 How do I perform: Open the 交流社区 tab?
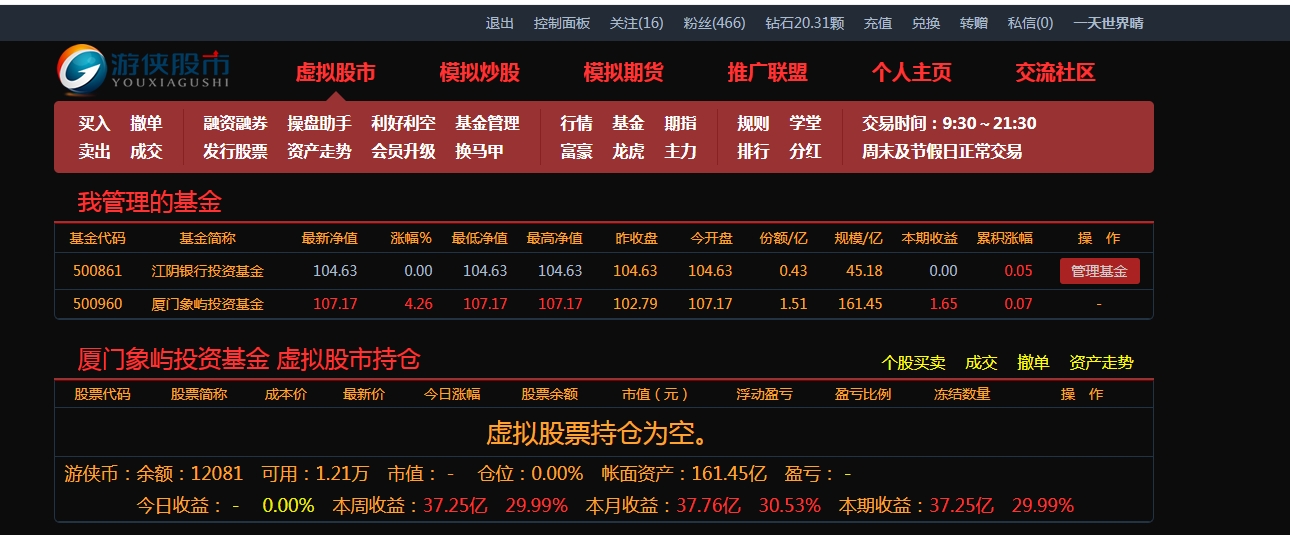1056,72
